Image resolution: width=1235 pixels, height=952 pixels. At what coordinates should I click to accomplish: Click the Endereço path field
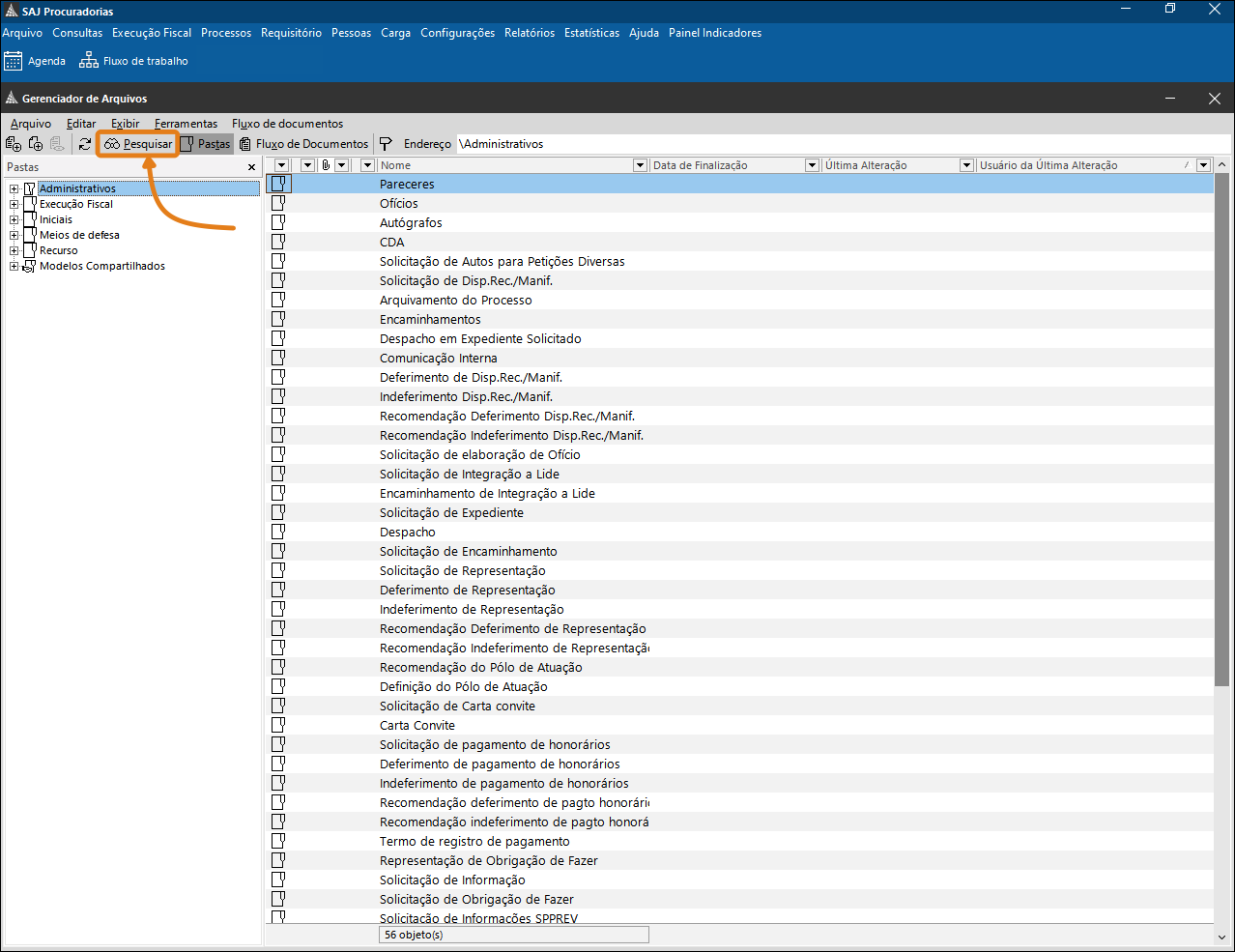point(844,144)
